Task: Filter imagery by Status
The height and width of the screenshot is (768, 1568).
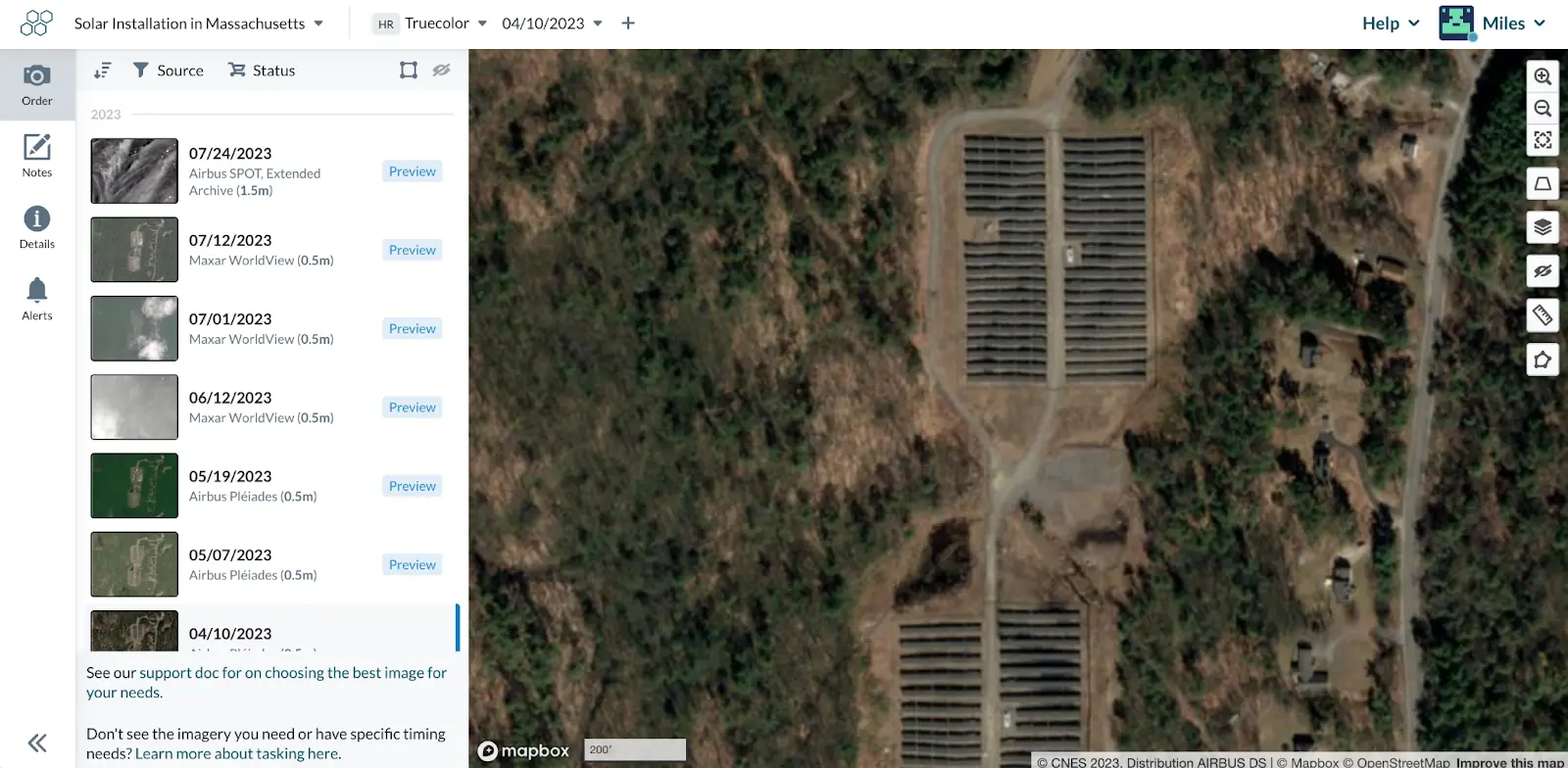Action: [x=262, y=71]
